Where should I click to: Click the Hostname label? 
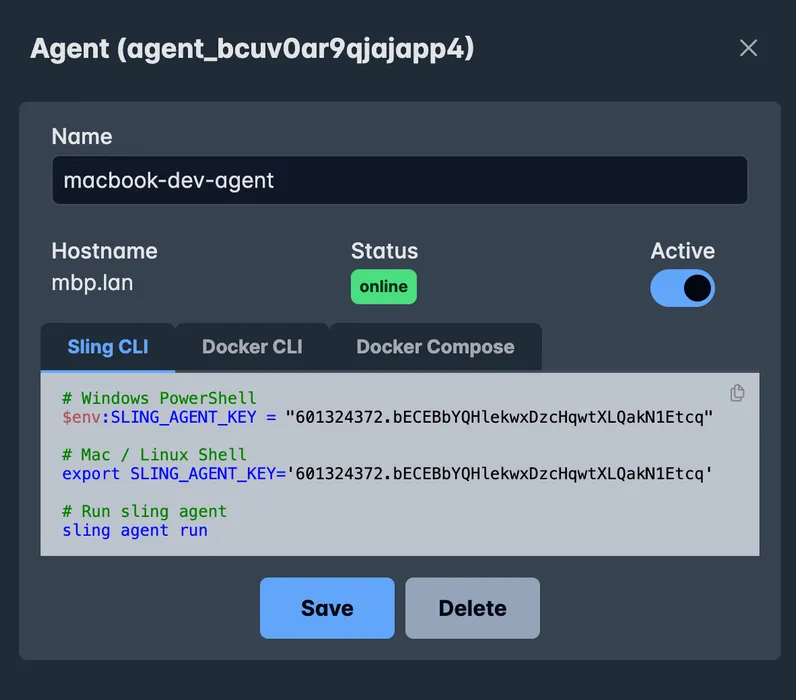105,251
